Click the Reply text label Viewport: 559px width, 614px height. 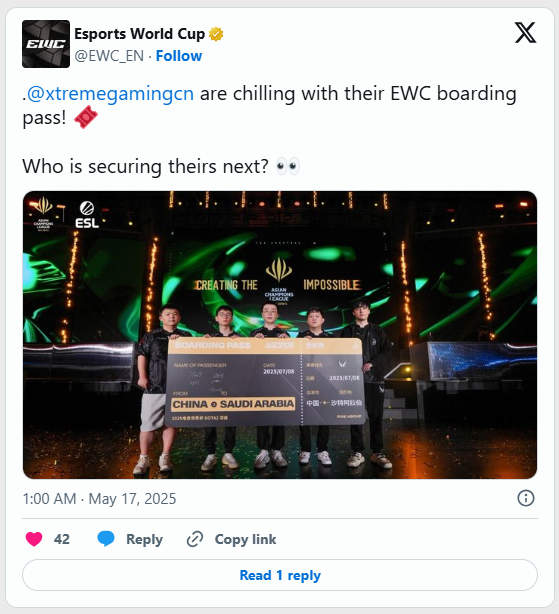[x=144, y=540]
